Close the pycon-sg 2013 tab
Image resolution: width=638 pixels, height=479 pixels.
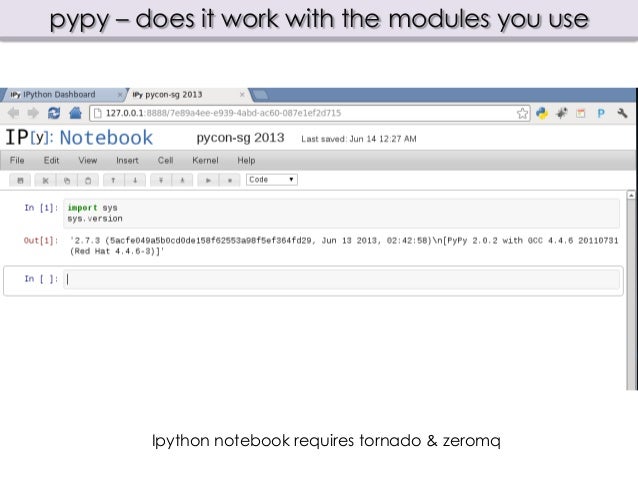coord(242,94)
